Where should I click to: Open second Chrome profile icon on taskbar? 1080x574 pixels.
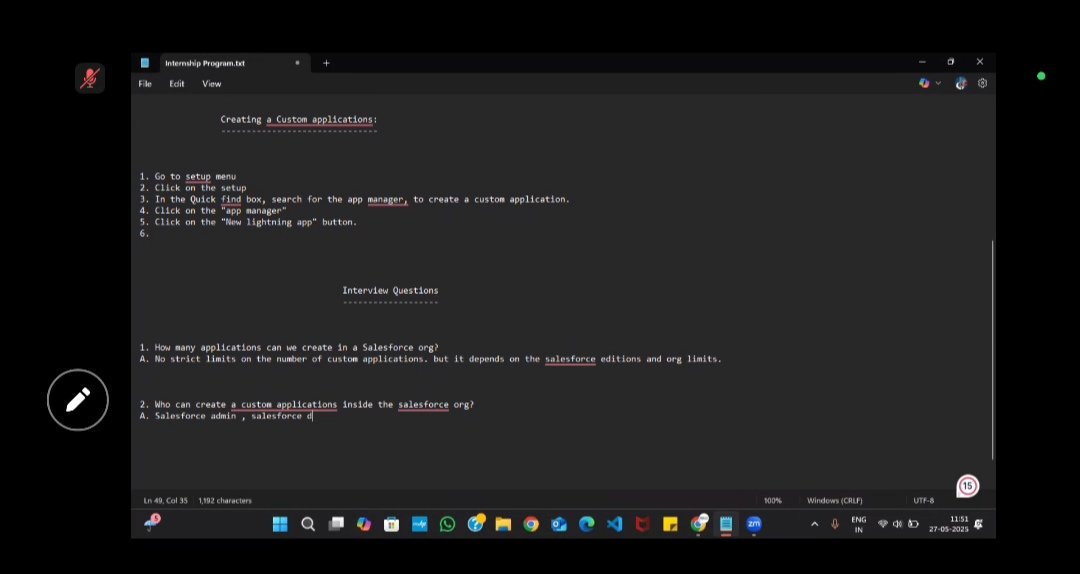698,524
